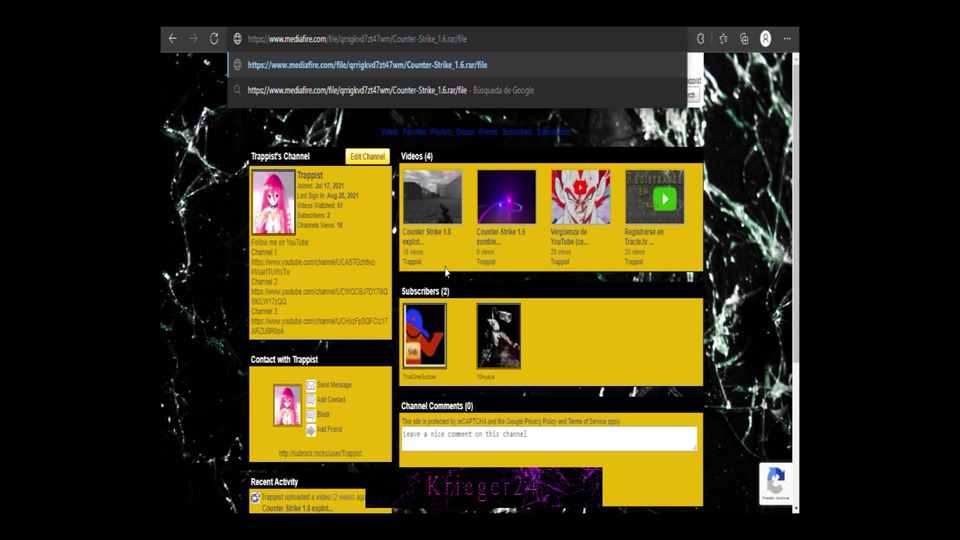Click the 'Channel Comments (0)' heading
The width and height of the screenshot is (960, 540).
coord(437,406)
